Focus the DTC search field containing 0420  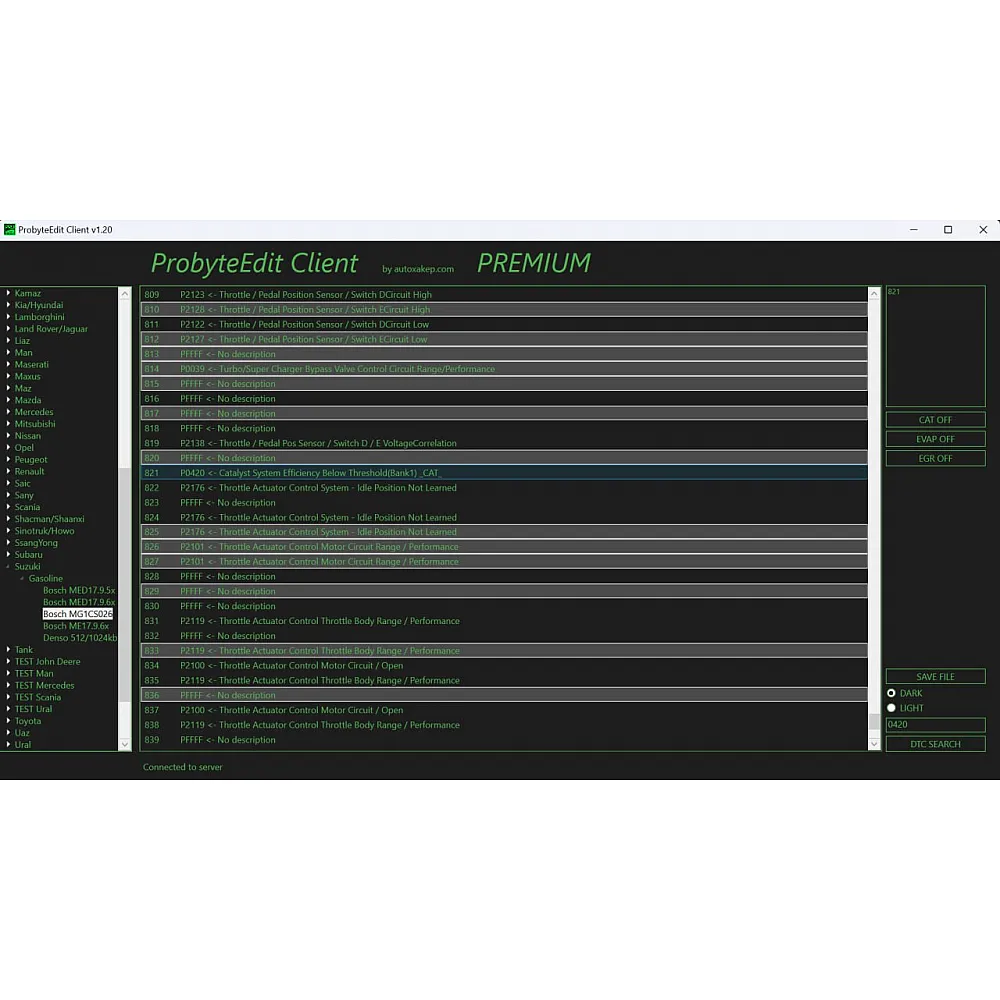935,725
